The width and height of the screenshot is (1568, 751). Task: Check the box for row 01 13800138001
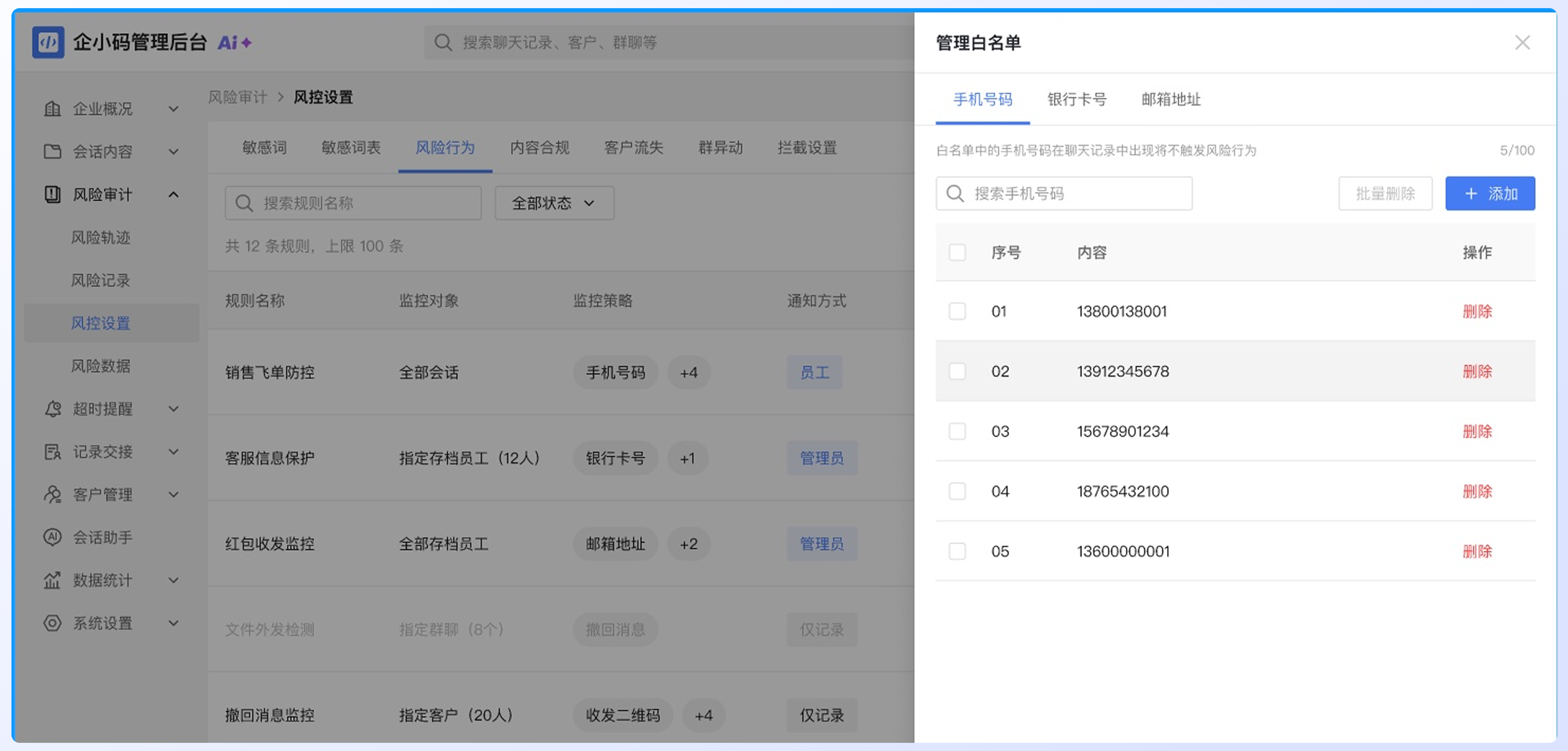pyautogui.click(x=957, y=311)
